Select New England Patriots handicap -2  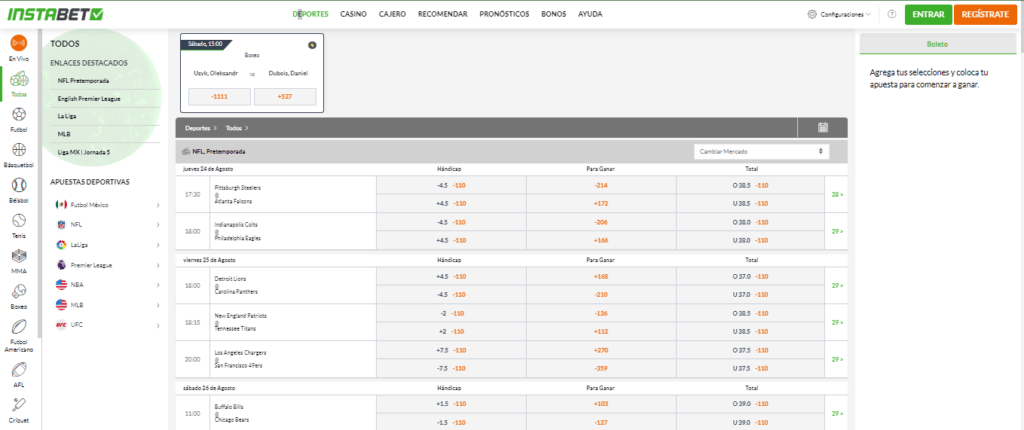click(x=451, y=313)
